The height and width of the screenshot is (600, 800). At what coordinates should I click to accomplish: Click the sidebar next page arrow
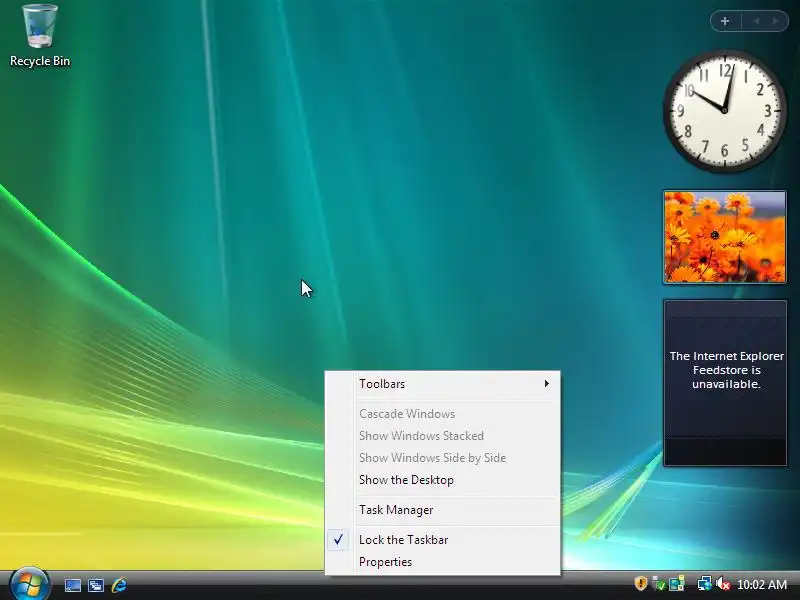(x=776, y=21)
